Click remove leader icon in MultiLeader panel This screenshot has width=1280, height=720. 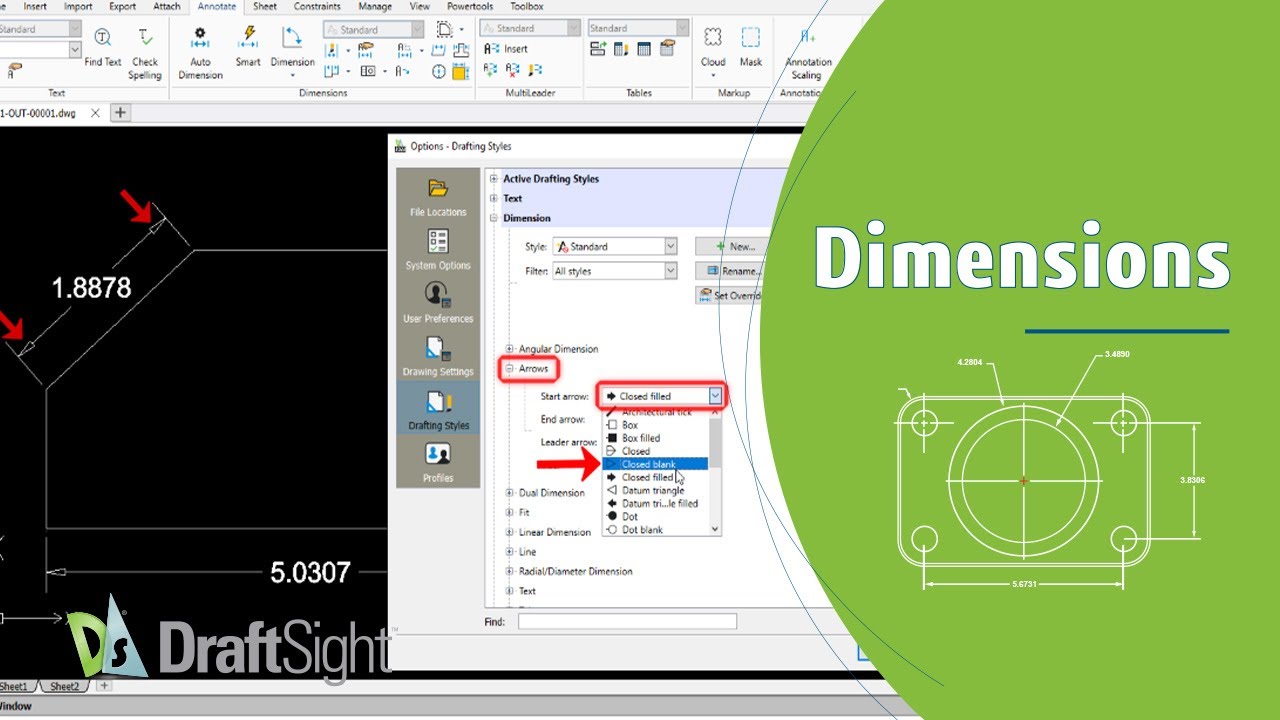513,70
